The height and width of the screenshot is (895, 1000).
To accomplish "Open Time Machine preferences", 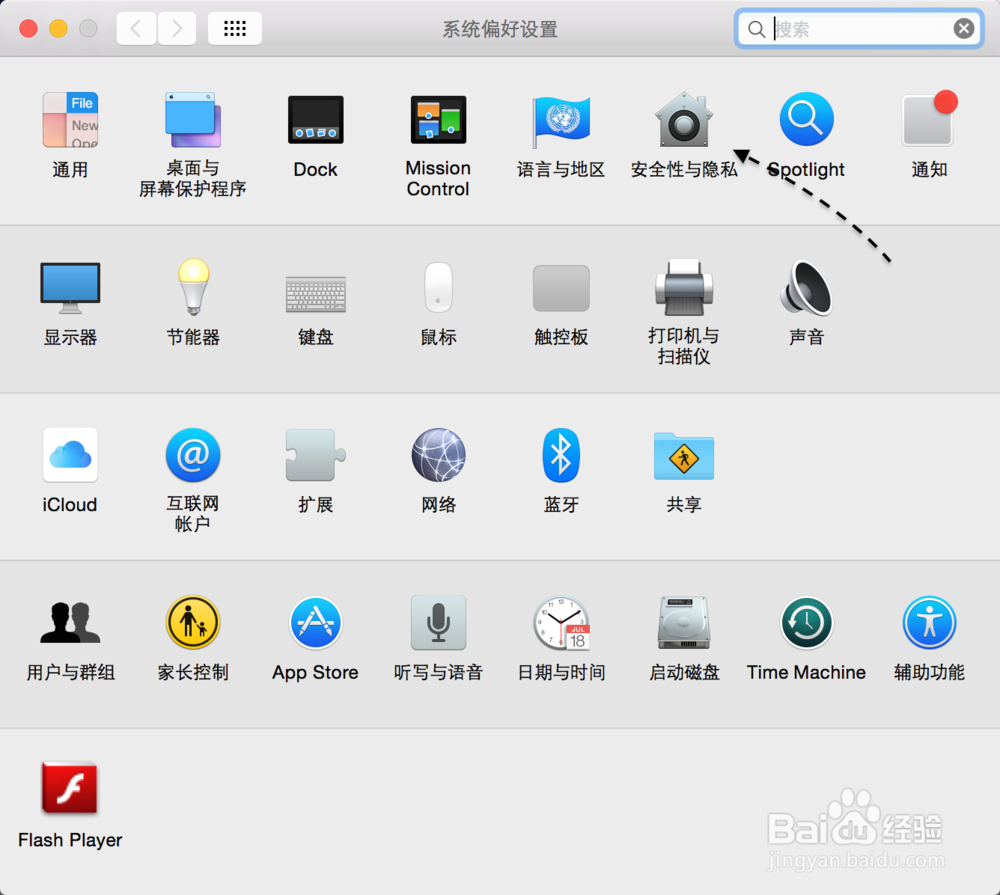I will [806, 622].
